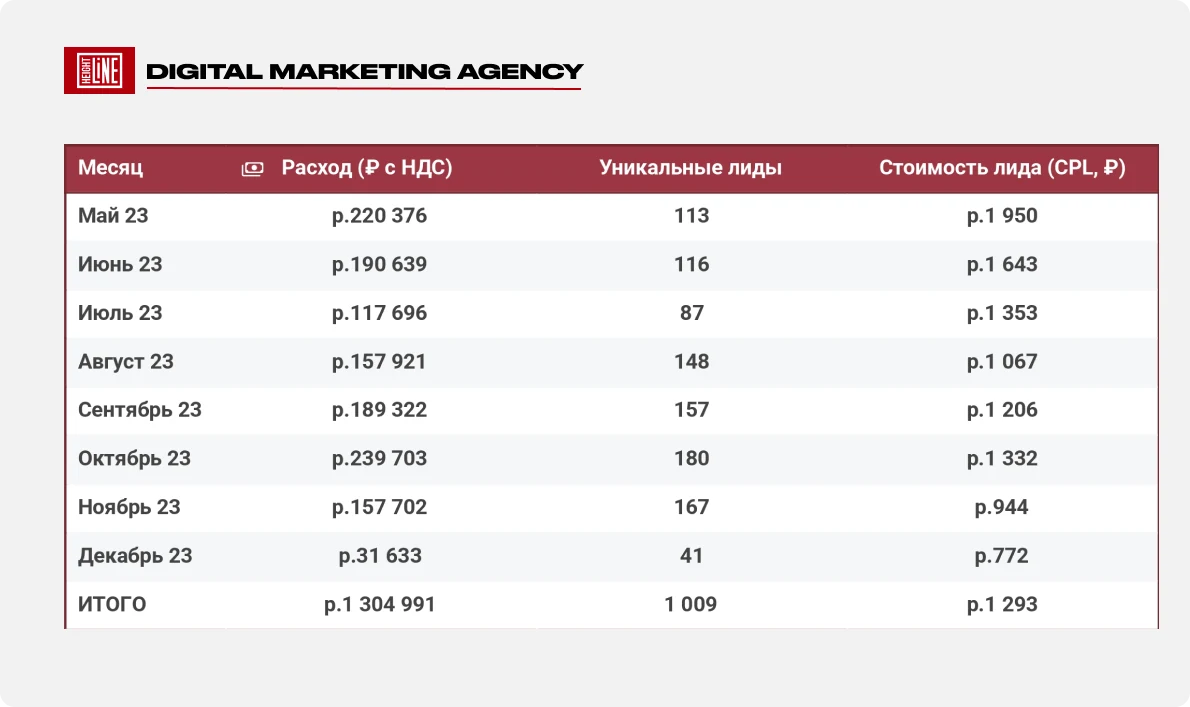
Task: Click the total expense р.1 304 991
Action: [x=379, y=604]
